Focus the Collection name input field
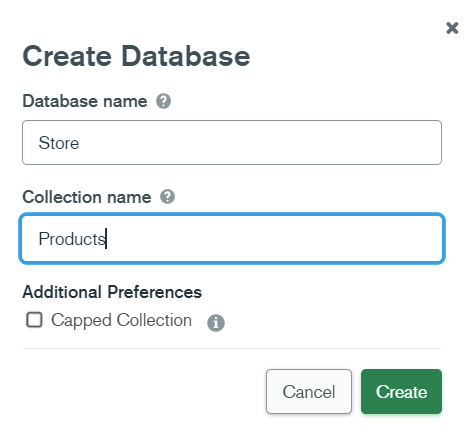Viewport: 471px width, 436px height. click(x=232, y=239)
